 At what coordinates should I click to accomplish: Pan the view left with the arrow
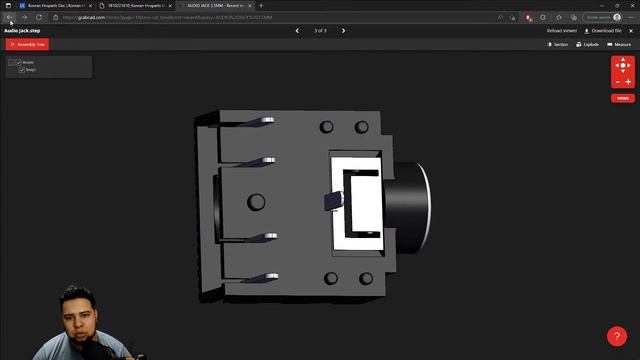coord(617,65)
